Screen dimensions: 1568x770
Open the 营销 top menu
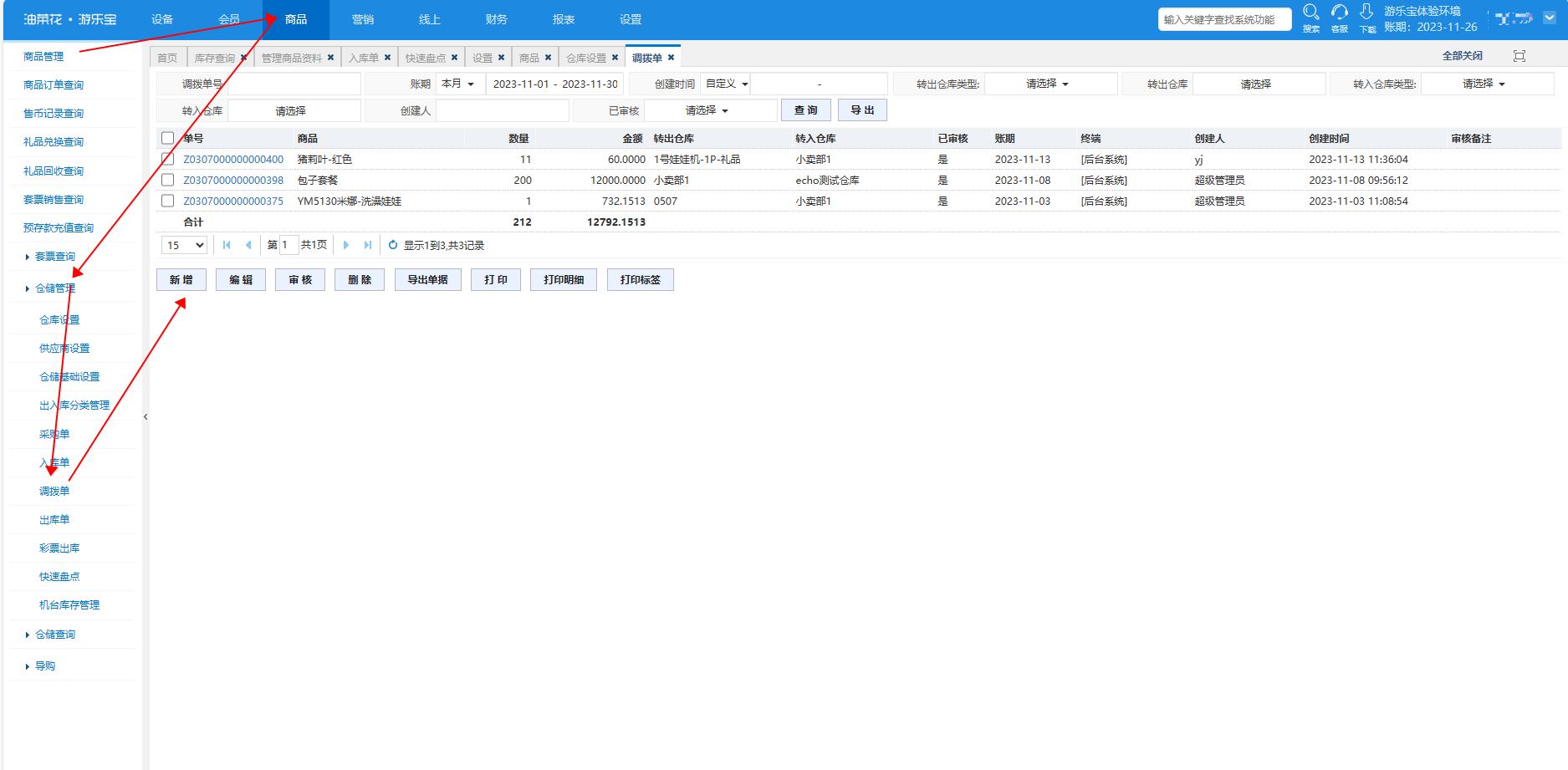[x=363, y=19]
